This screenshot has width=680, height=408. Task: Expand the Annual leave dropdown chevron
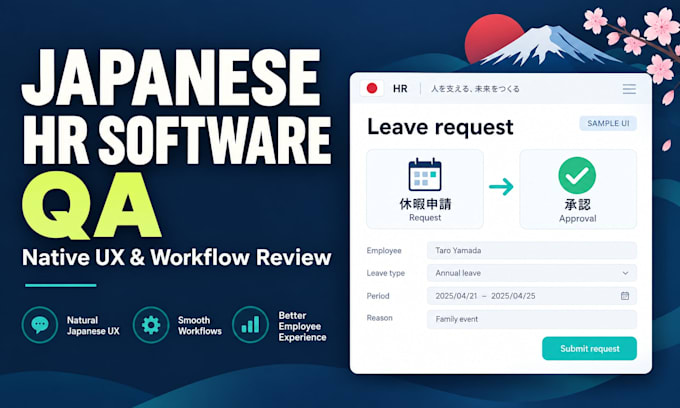tap(625, 273)
